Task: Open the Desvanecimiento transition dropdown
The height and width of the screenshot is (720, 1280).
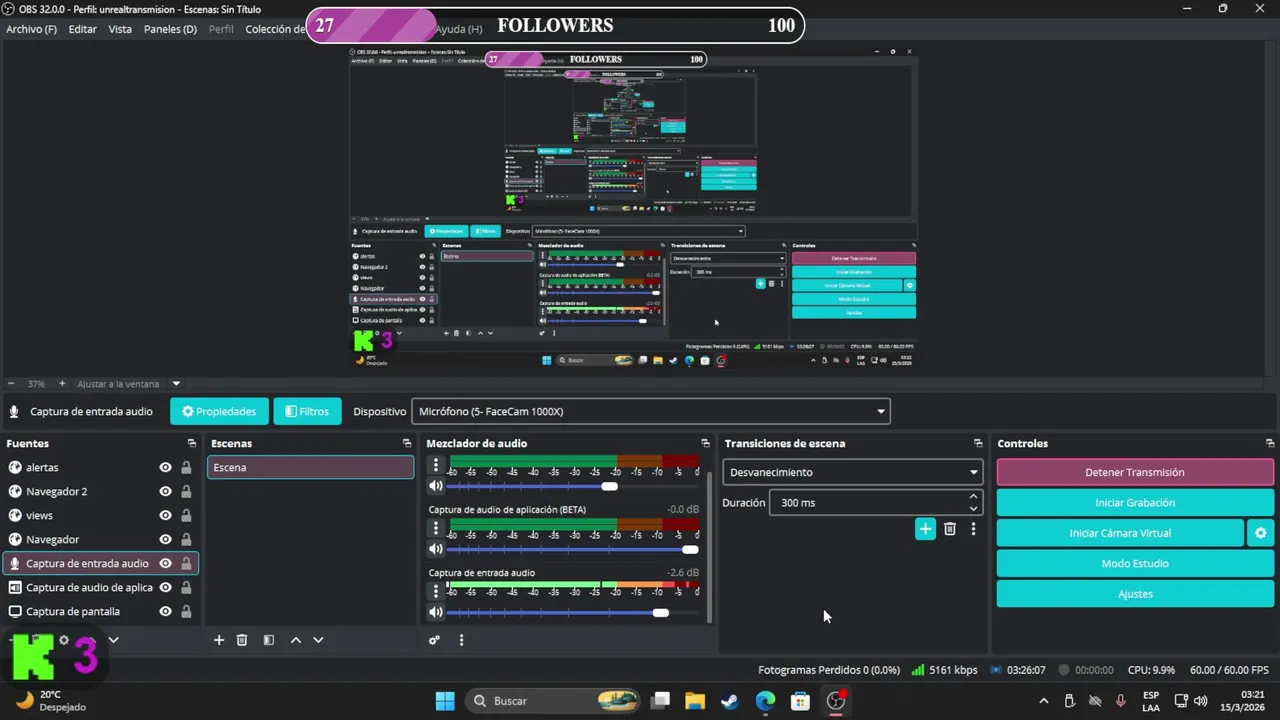Action: click(x=852, y=472)
